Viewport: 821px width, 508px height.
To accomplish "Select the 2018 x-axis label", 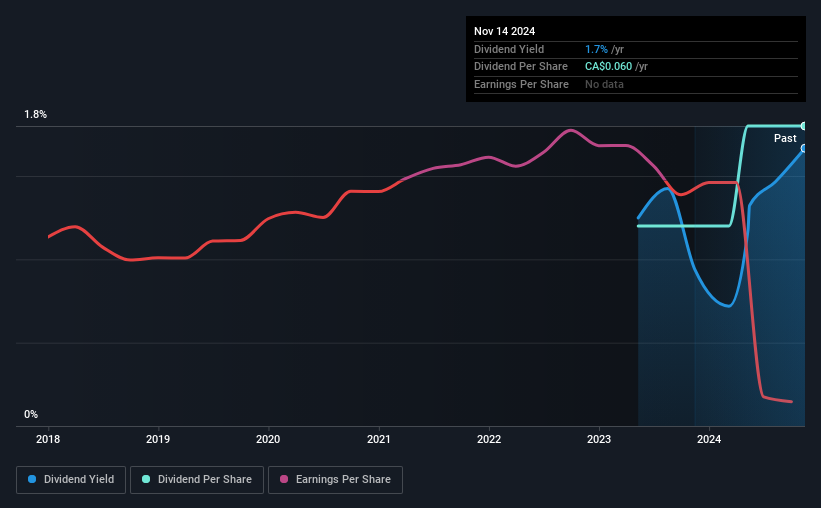I will coord(48,439).
